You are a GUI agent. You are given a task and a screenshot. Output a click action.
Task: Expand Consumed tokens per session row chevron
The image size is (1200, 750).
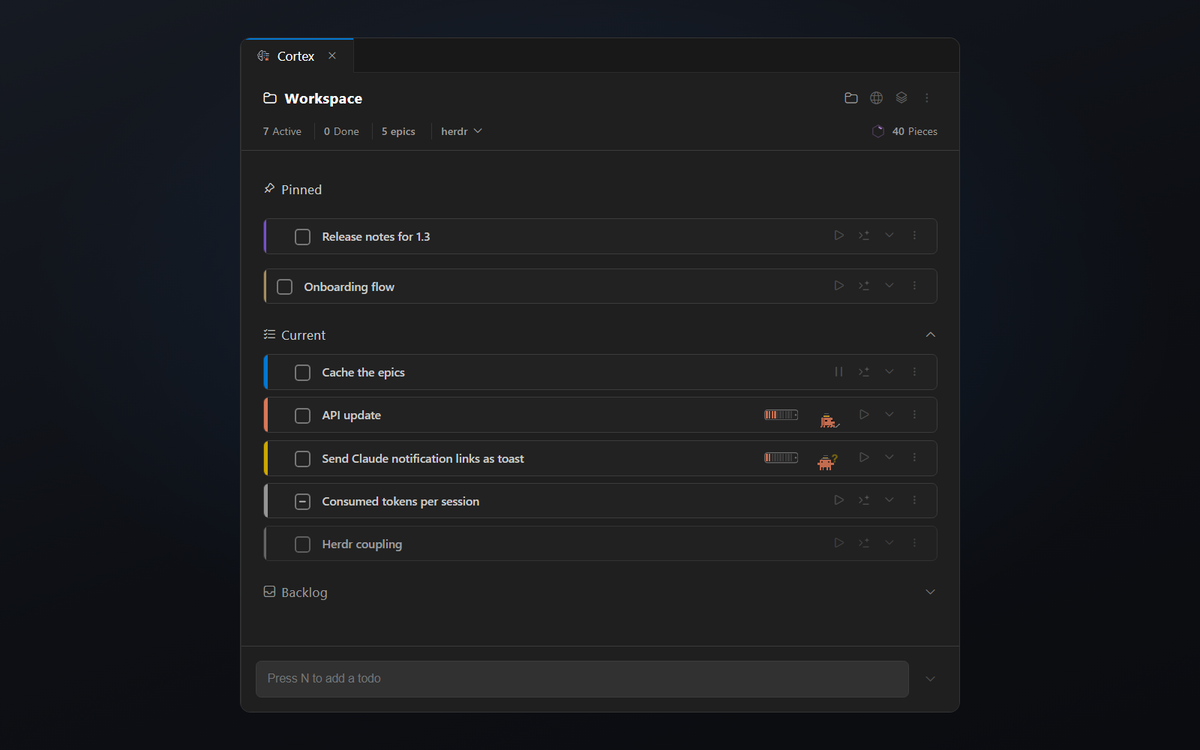[x=889, y=500]
